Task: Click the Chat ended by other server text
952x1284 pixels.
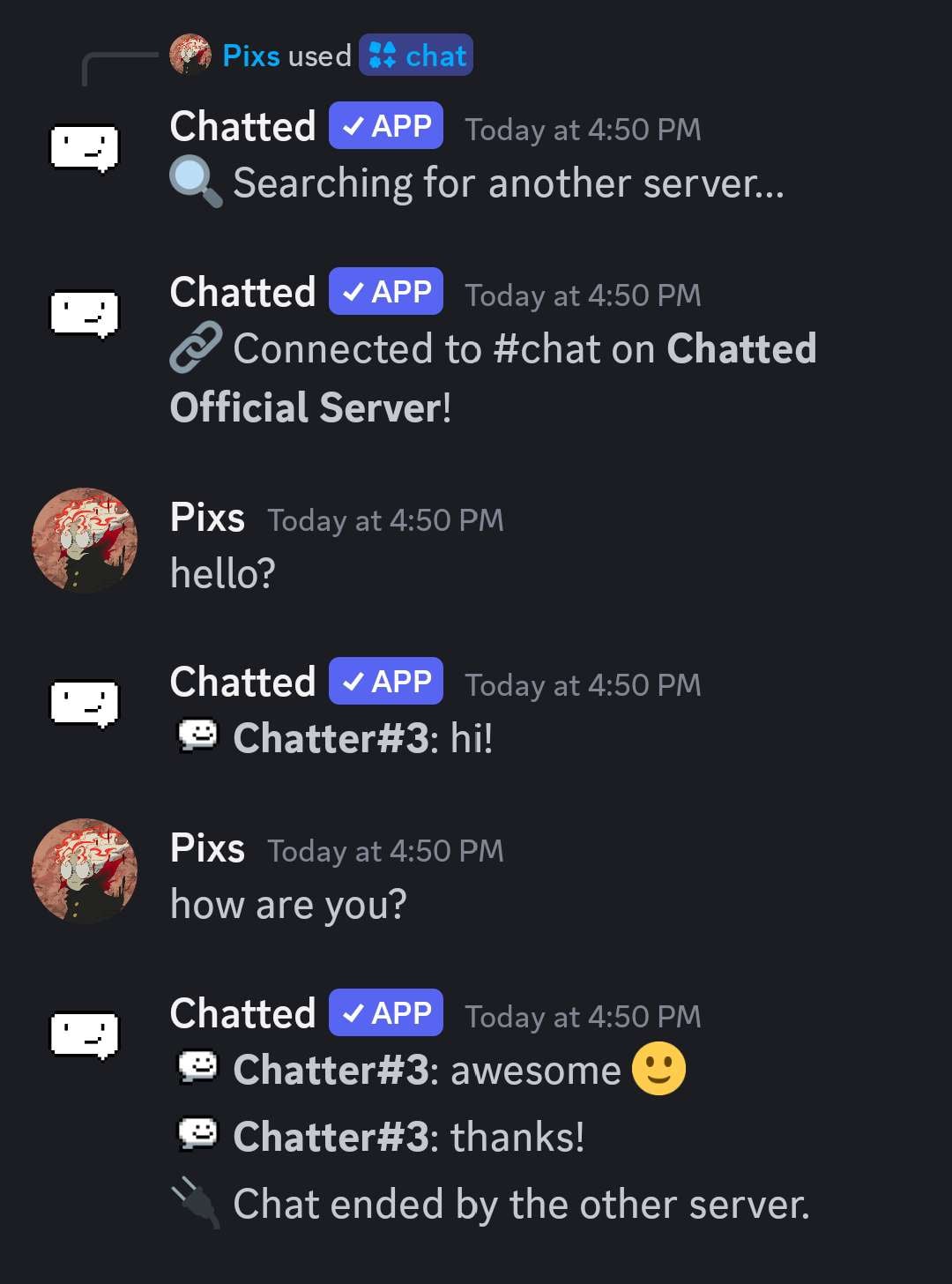Action: 521,1205
